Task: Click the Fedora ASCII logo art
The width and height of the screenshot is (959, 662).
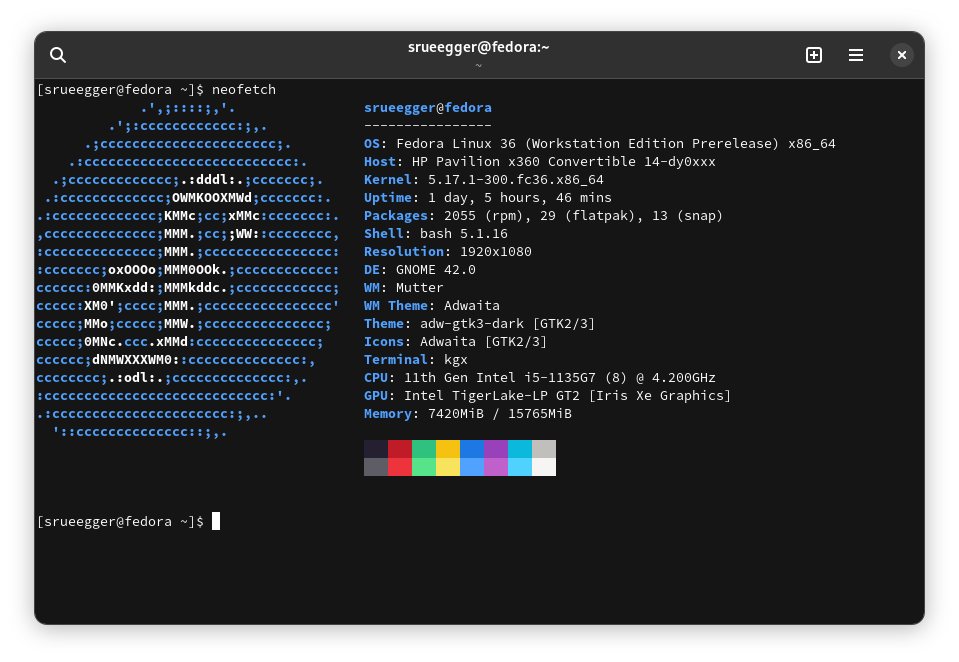Action: pos(188,270)
